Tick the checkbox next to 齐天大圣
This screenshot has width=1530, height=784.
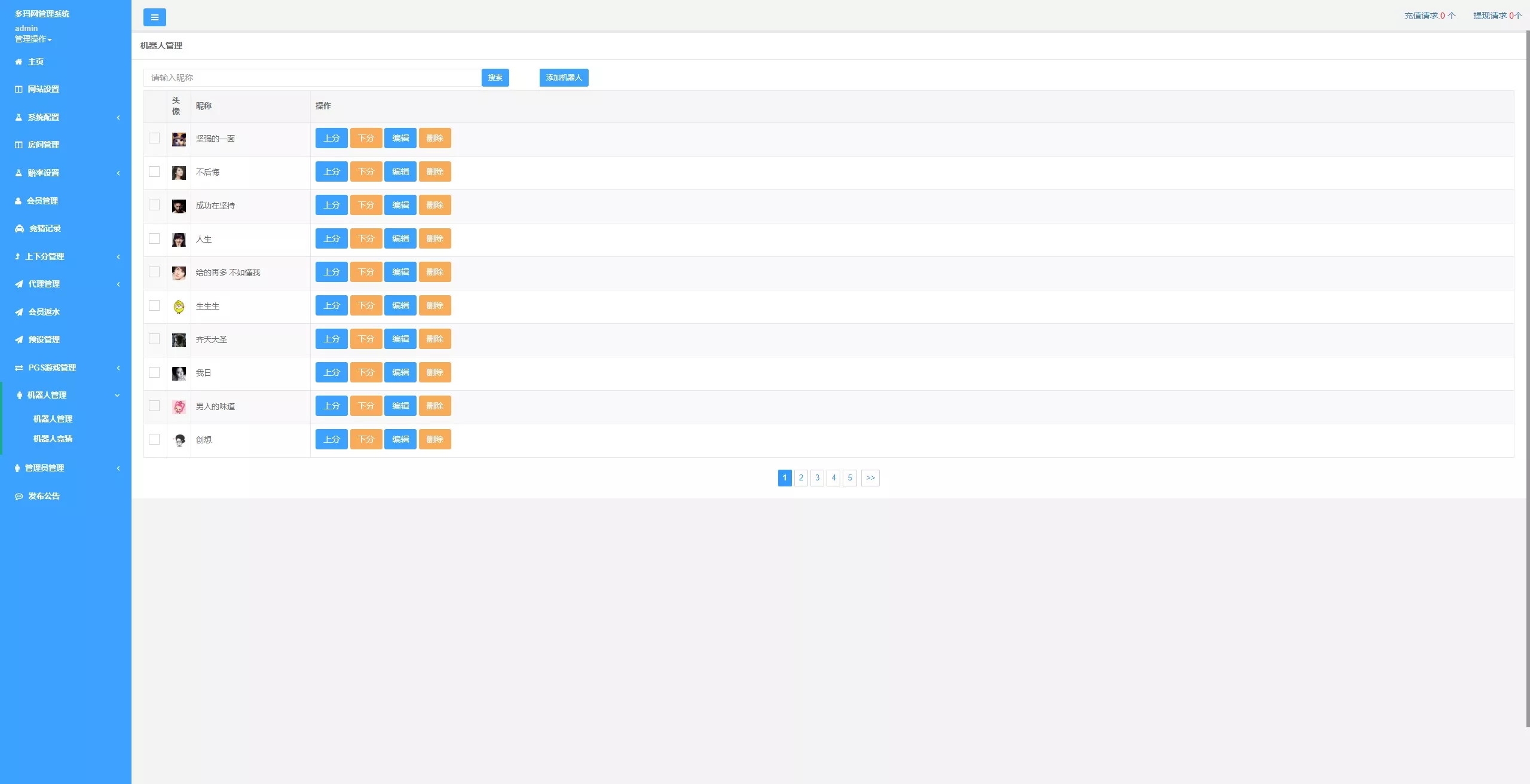point(154,339)
